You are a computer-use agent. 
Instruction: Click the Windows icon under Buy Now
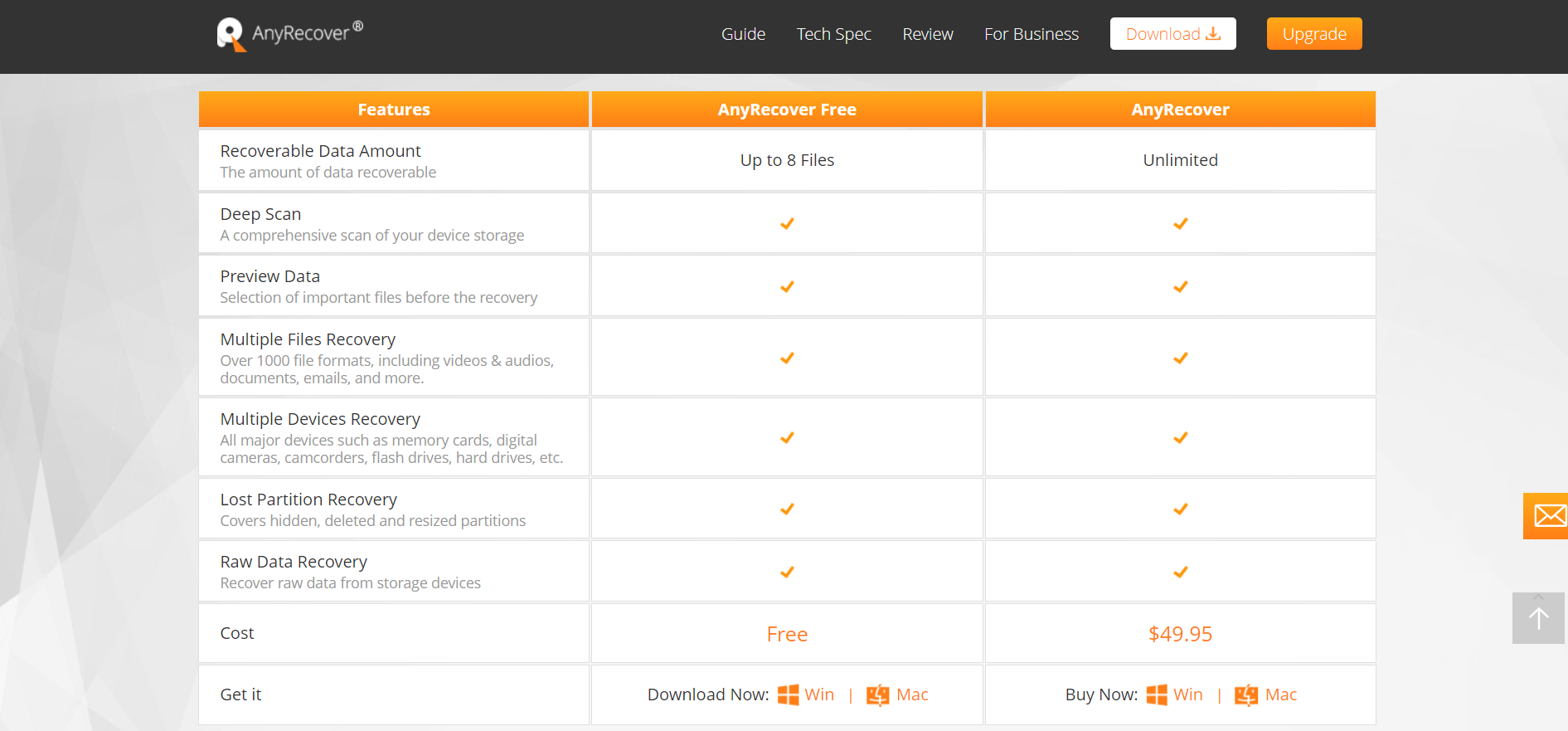coord(1157,694)
